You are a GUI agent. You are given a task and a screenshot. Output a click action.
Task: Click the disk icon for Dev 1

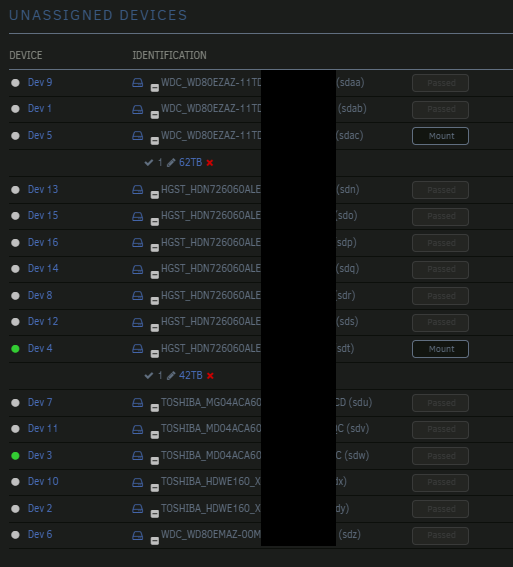tap(137, 109)
